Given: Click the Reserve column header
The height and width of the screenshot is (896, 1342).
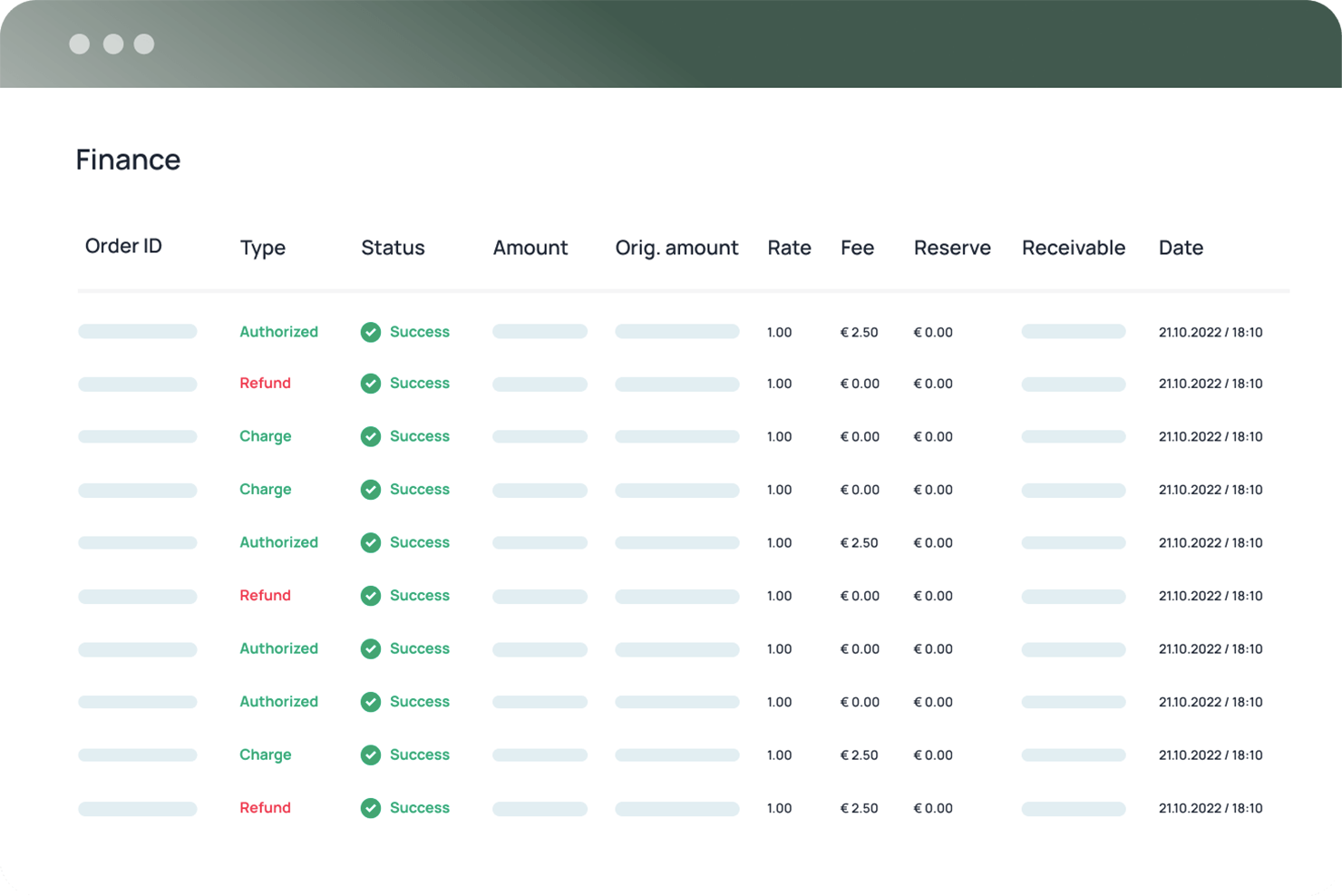Looking at the screenshot, I should [x=952, y=248].
